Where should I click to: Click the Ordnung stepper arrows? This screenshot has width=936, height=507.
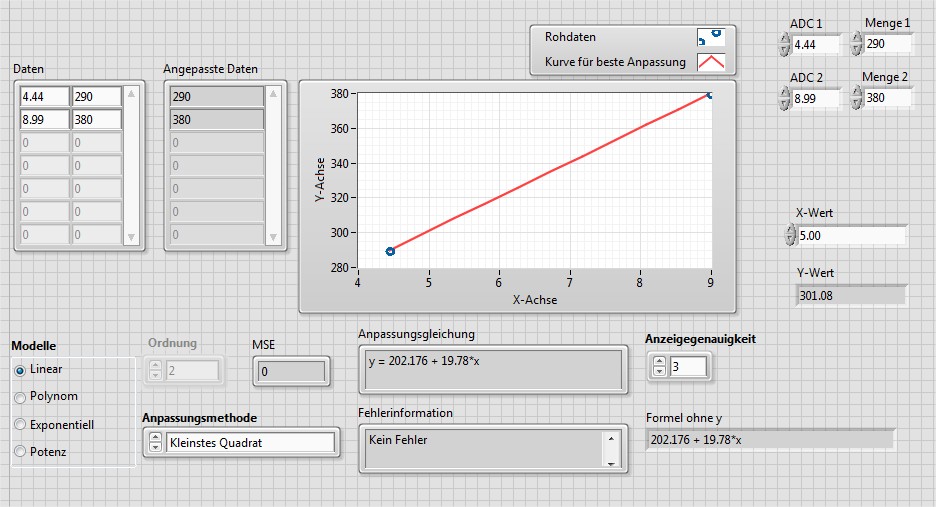click(155, 370)
